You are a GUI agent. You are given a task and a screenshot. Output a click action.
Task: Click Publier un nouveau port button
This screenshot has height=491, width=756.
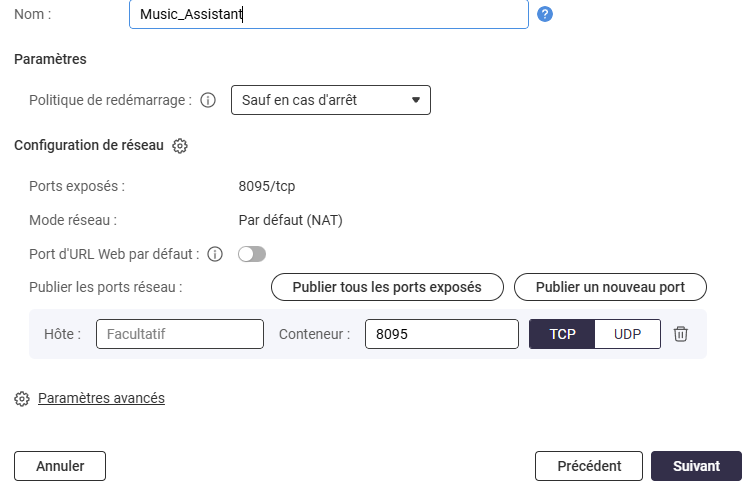(x=610, y=287)
